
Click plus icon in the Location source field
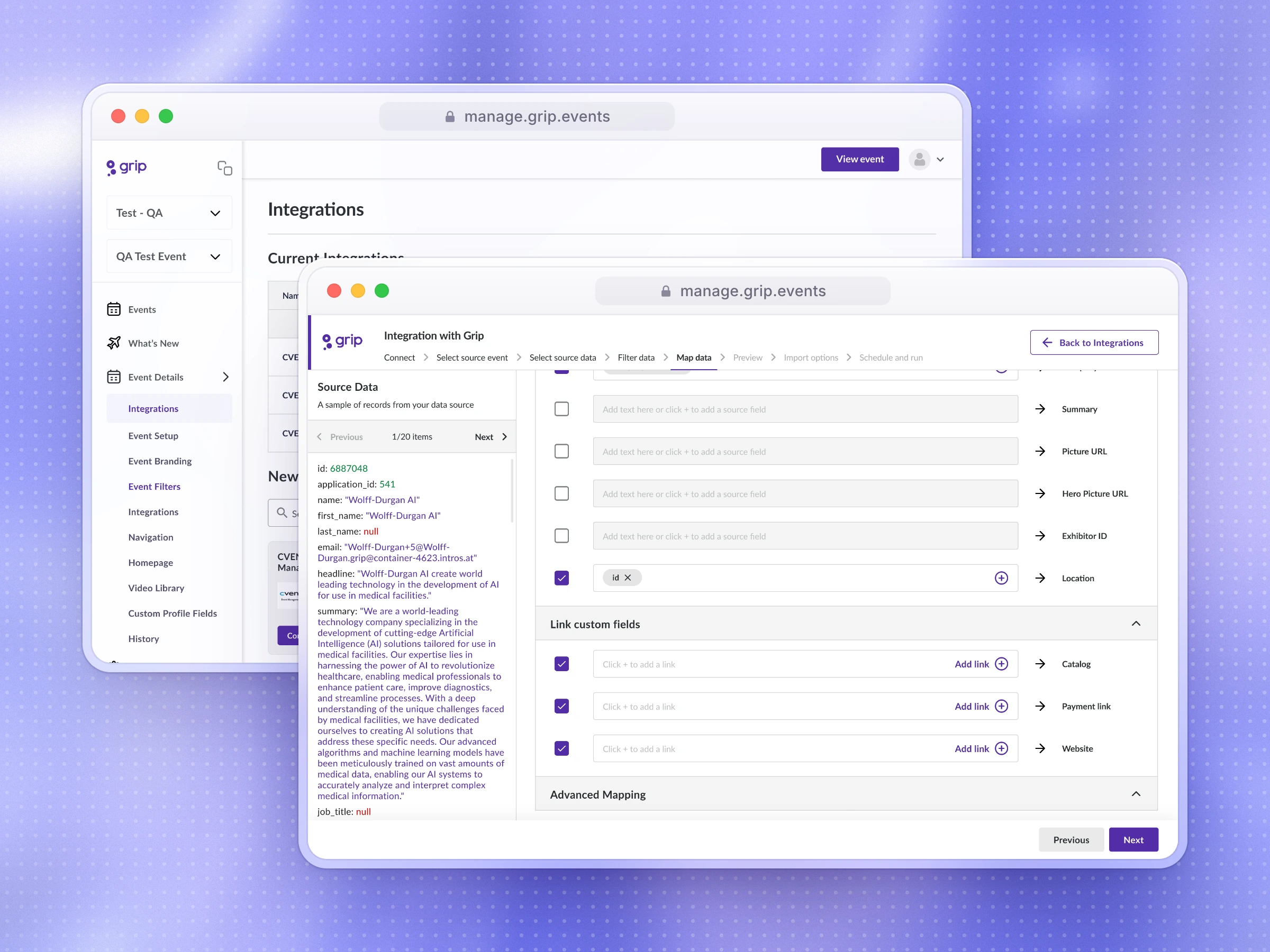1001,578
